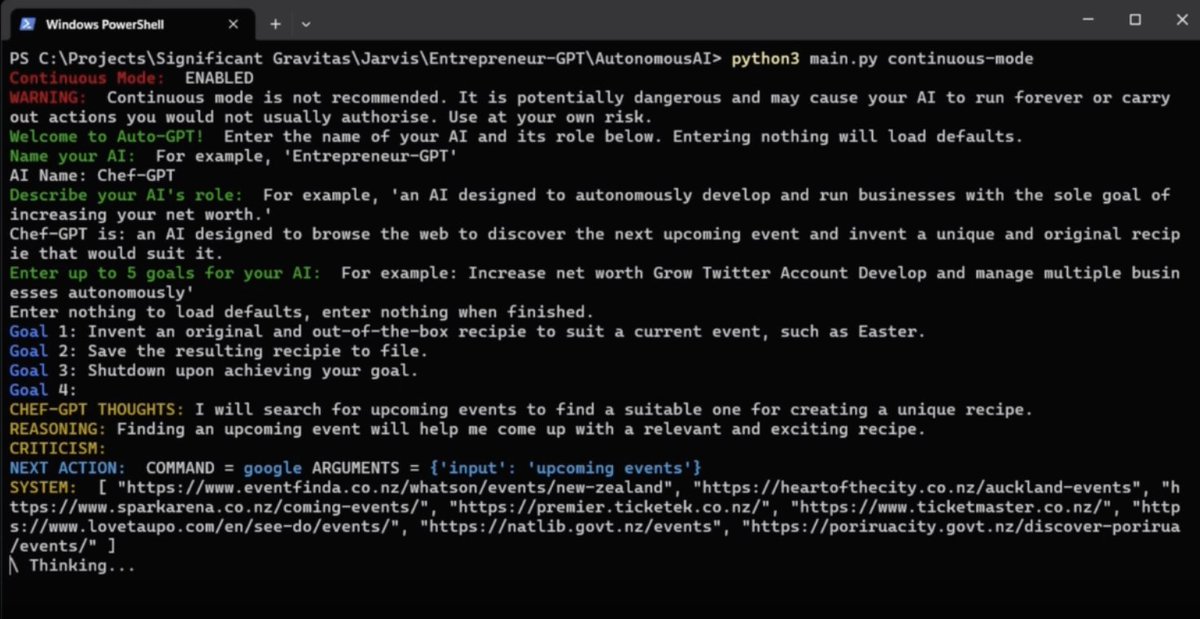Click the 'CHEF-GPT THOUGHTS:' yellow label
Screen dimensions: 1200x619
coord(97,410)
